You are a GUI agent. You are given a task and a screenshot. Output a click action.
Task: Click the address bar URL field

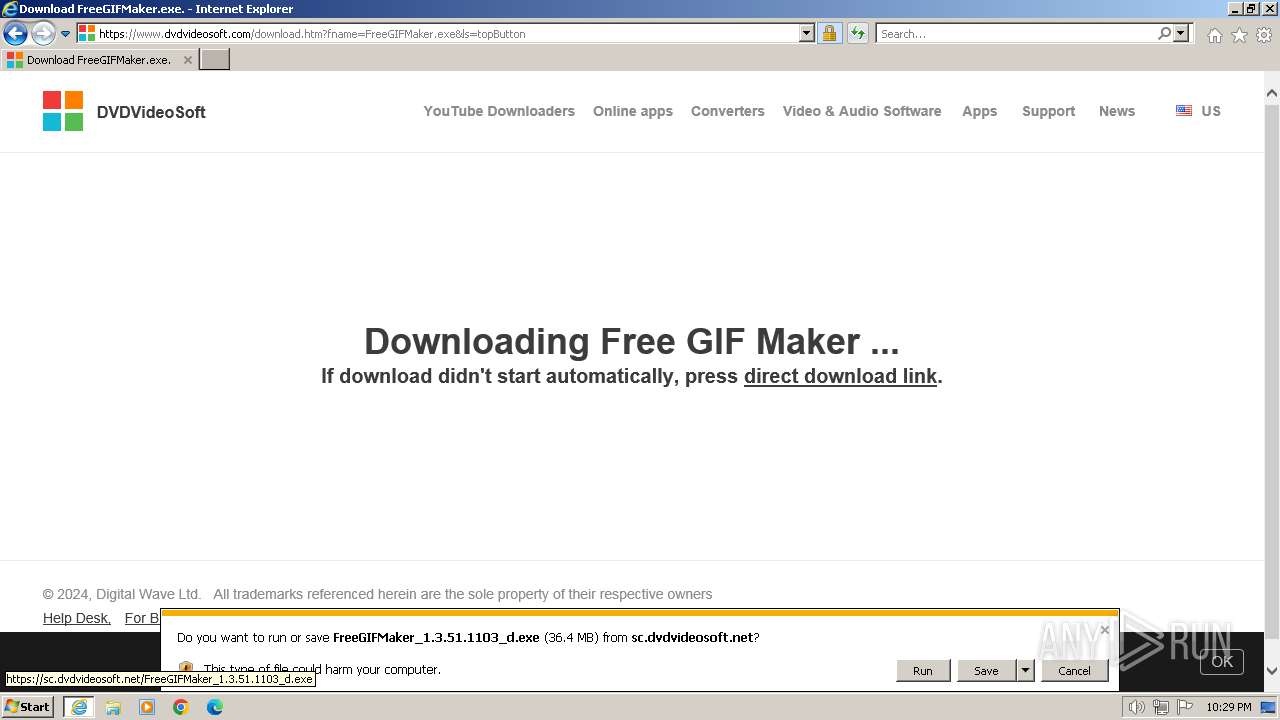click(438, 33)
